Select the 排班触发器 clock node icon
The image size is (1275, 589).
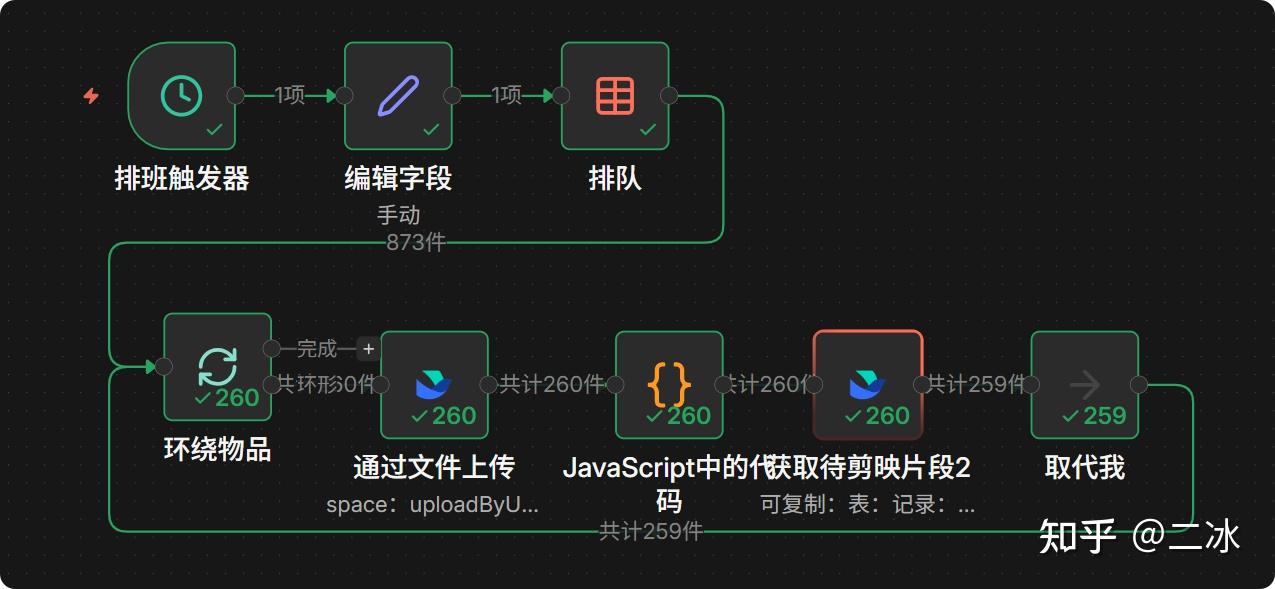pyautogui.click(x=182, y=96)
